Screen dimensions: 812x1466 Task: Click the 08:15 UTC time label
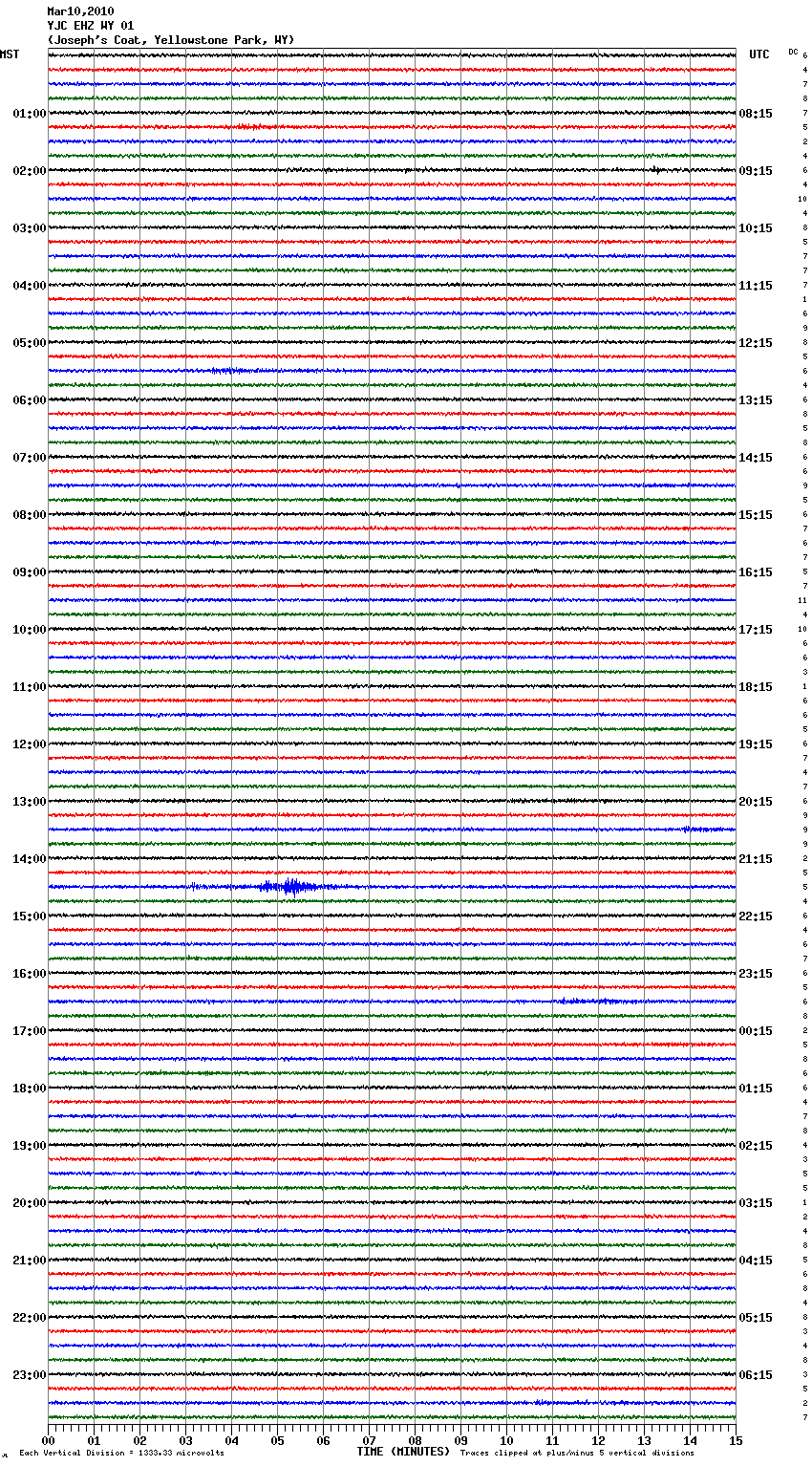756,114
